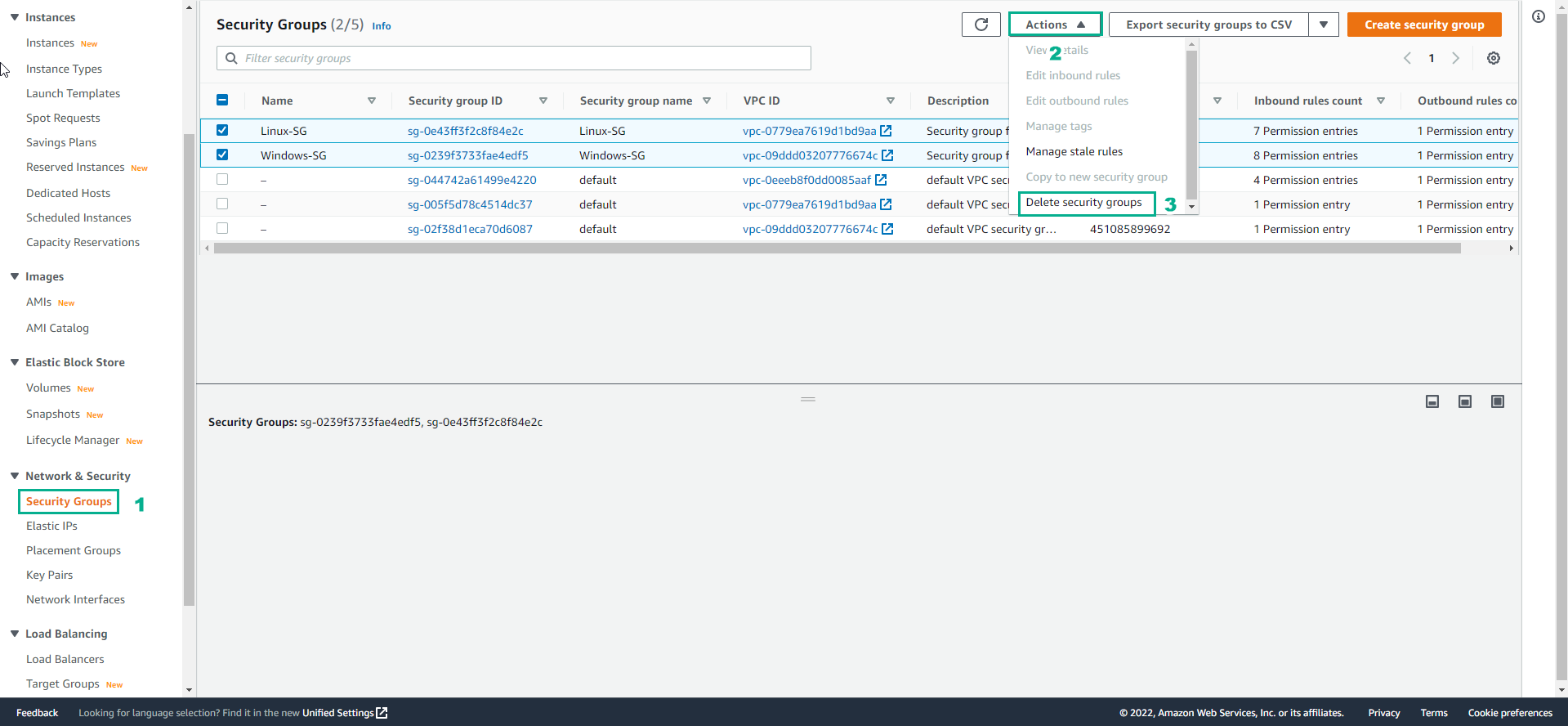Open external link icon for vpc-0eeeb8f0dd0085aaf
This screenshot has height=726, width=1568.
(881, 180)
